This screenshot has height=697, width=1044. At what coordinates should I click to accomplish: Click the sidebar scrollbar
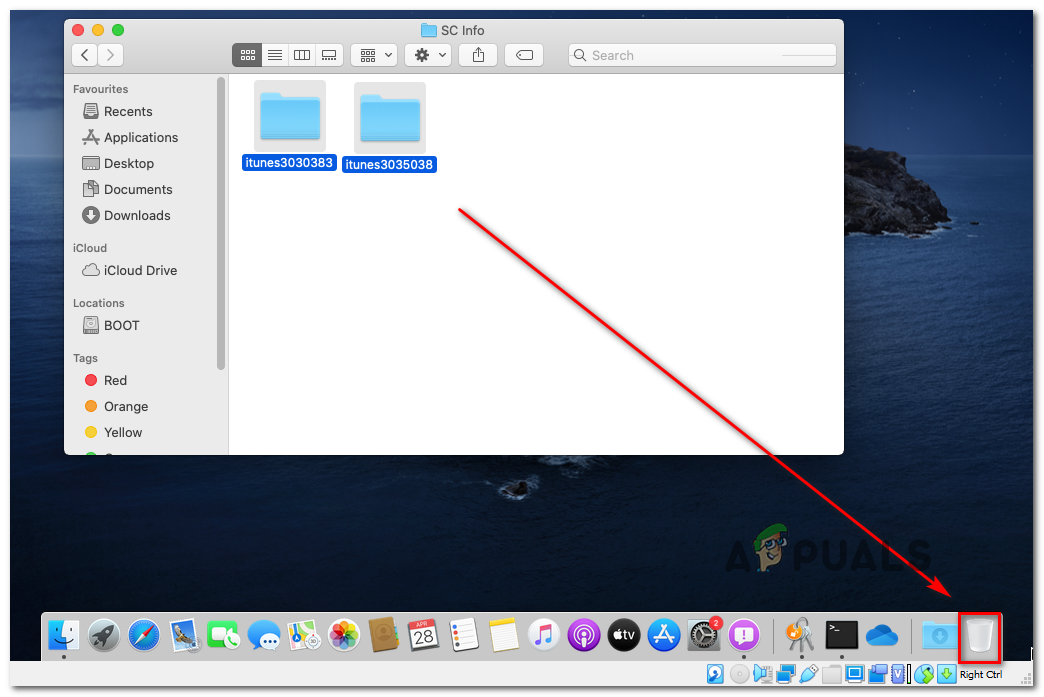tap(220, 223)
